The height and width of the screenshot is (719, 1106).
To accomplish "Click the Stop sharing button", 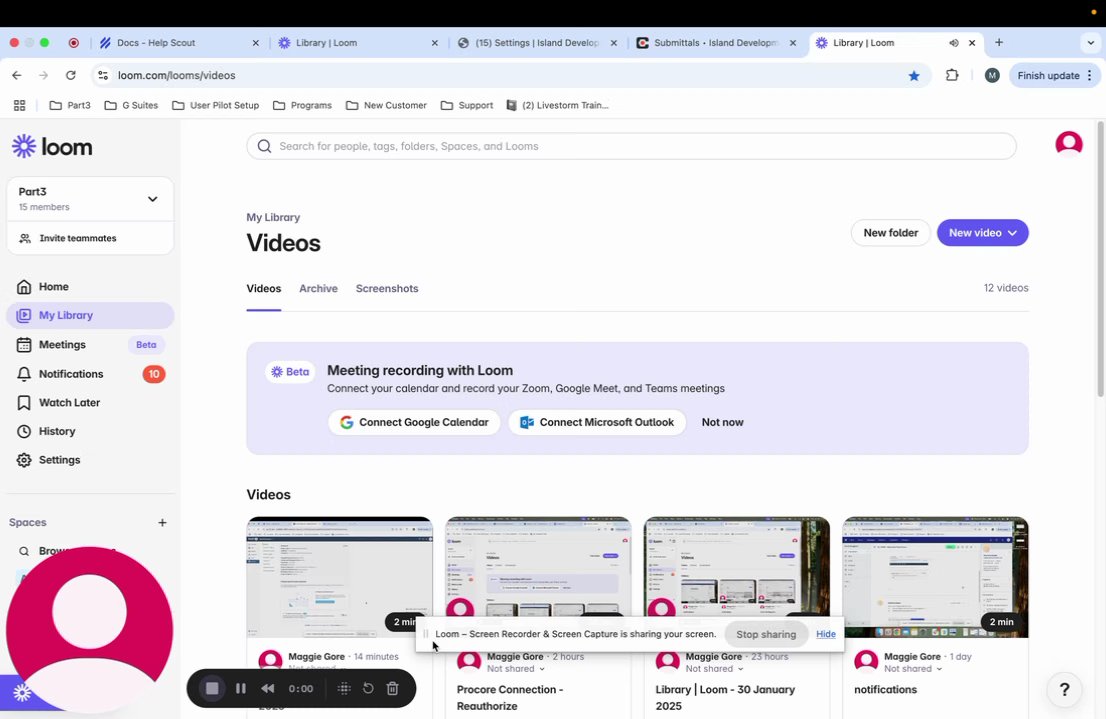I will tap(766, 634).
